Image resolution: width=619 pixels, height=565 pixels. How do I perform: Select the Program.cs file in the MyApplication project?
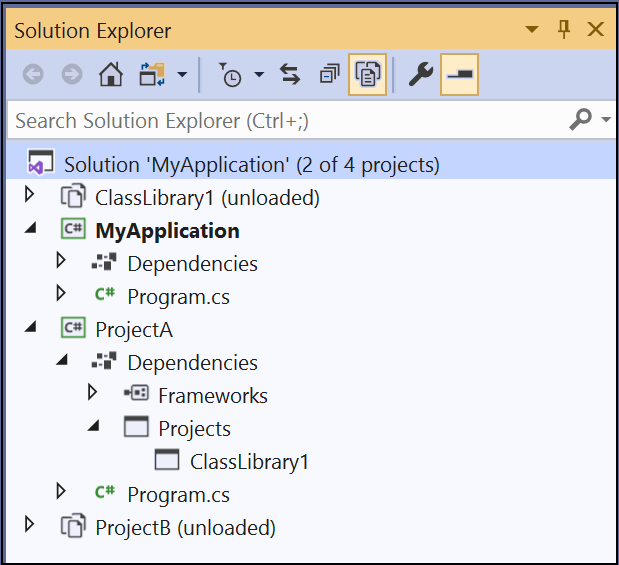(x=178, y=297)
